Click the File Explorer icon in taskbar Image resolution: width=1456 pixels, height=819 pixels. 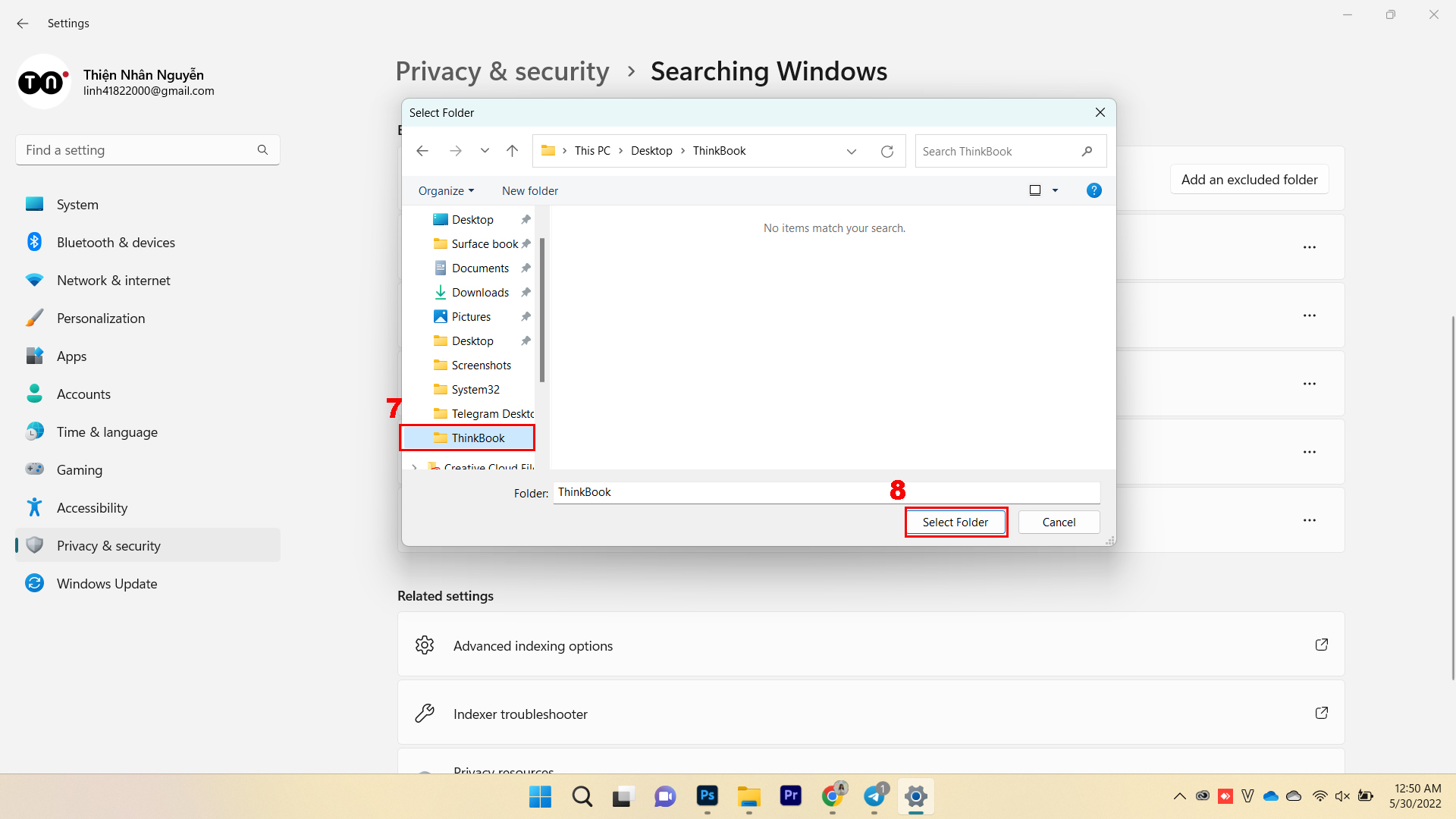pos(749,796)
